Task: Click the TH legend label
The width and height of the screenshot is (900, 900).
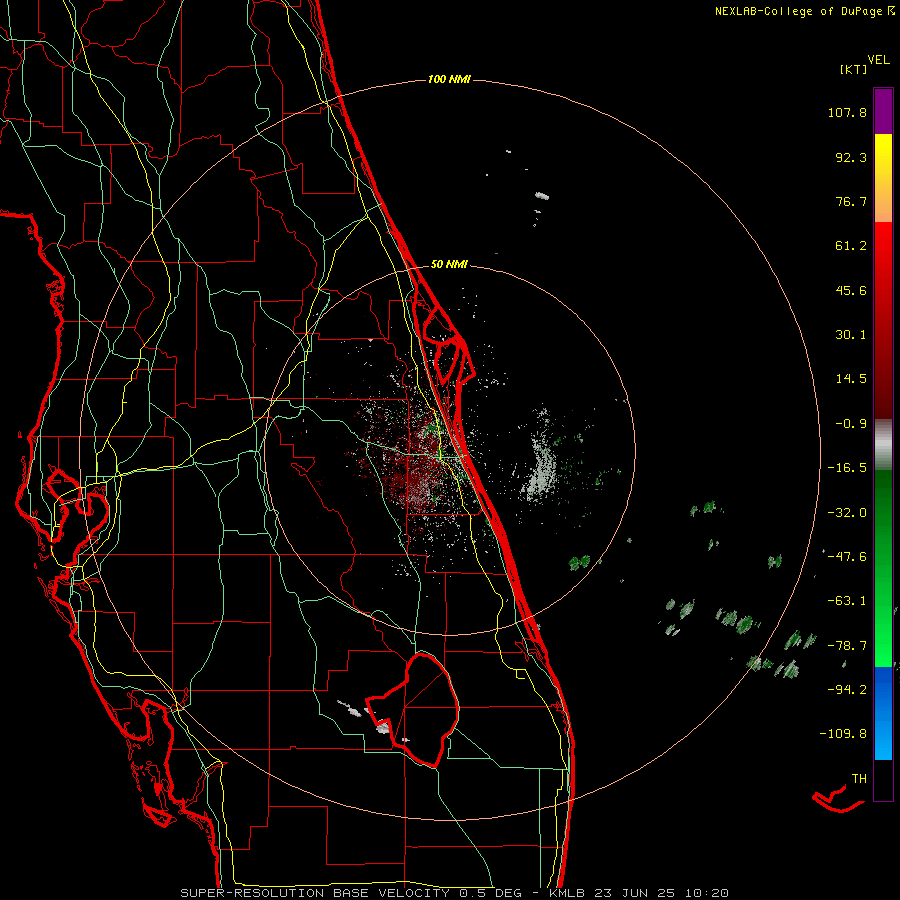Action: (859, 778)
